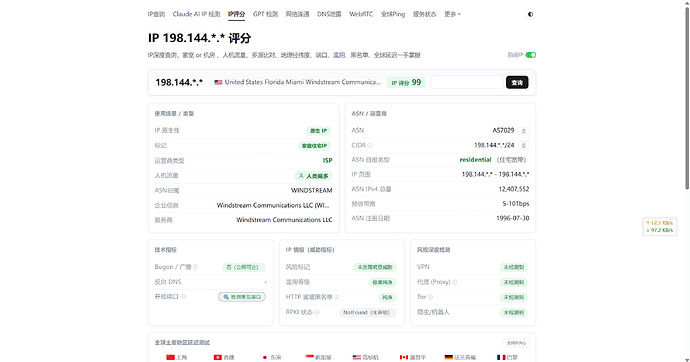
Task: Click the China flag next to 上海
Action: [170, 357]
